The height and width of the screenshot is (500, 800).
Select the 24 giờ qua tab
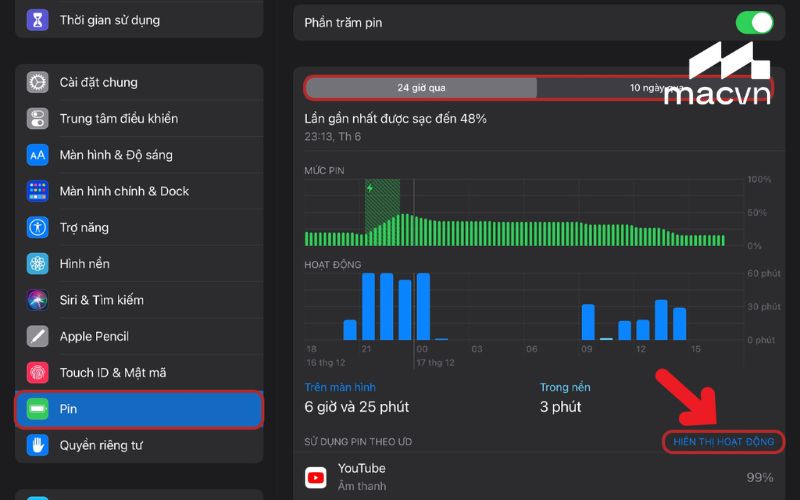click(421, 88)
